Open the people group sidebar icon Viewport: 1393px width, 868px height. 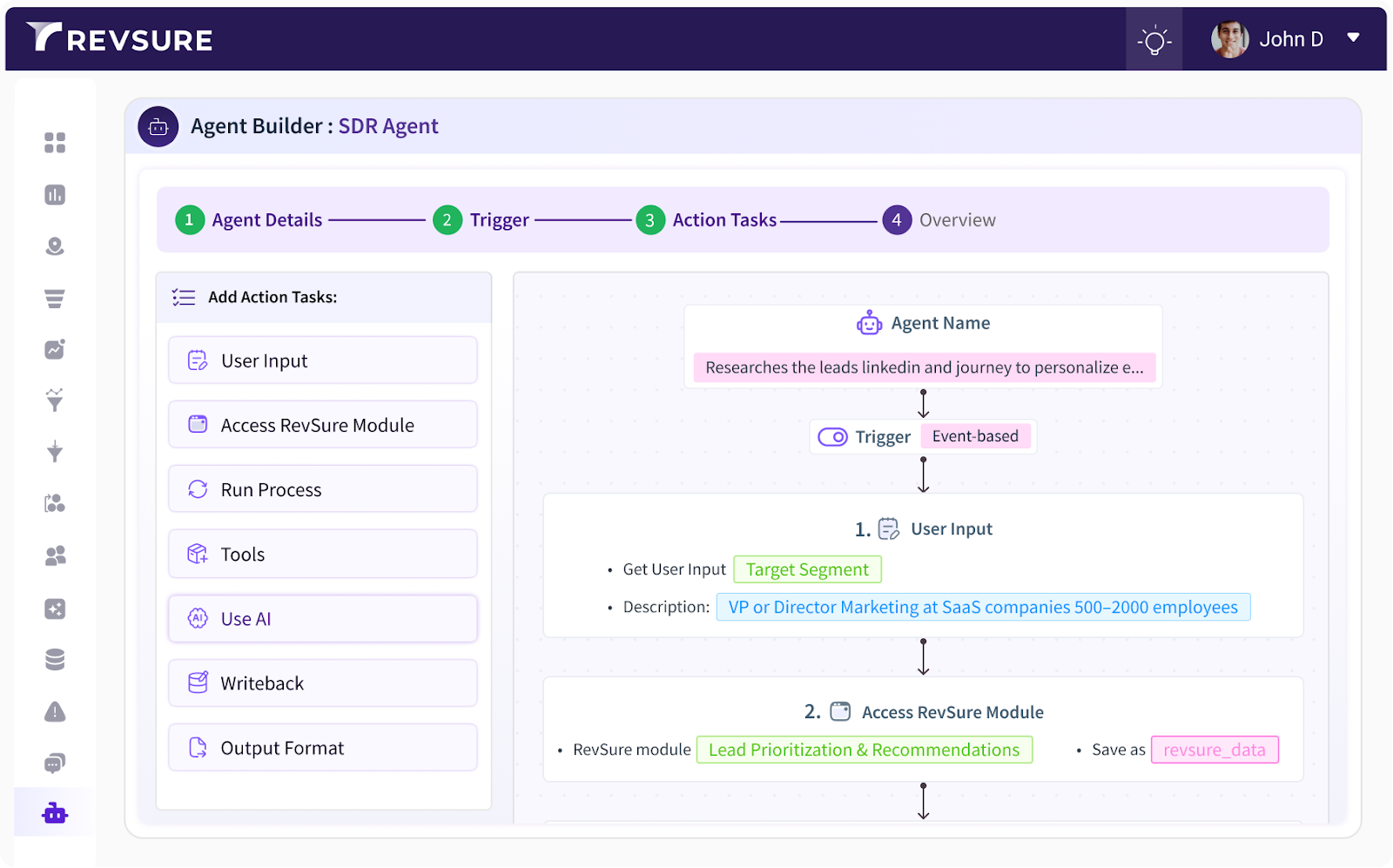(x=55, y=555)
